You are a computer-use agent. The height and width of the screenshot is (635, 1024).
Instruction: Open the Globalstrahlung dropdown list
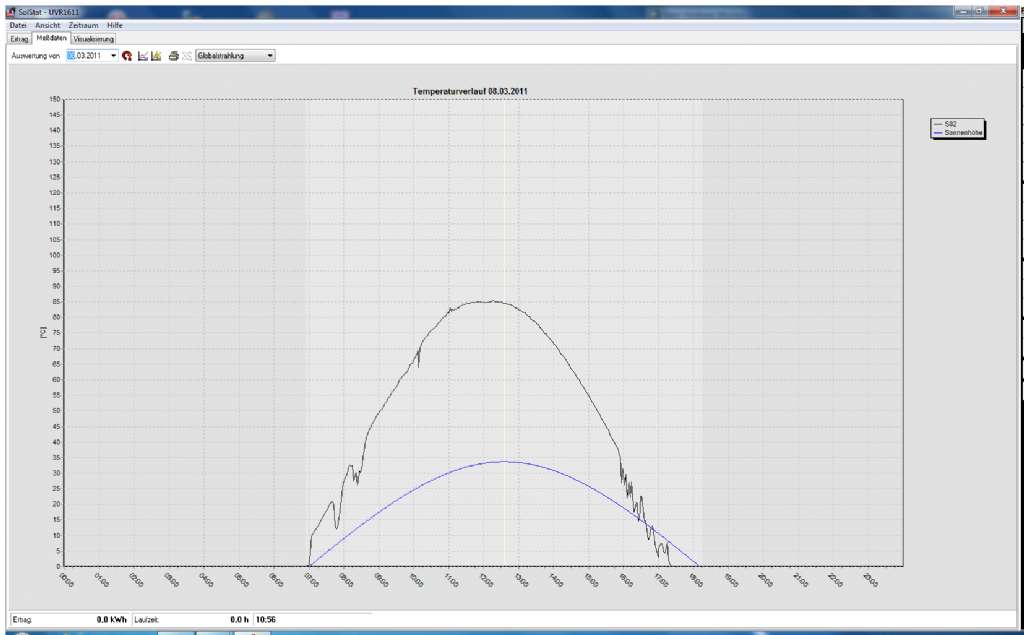[269, 56]
